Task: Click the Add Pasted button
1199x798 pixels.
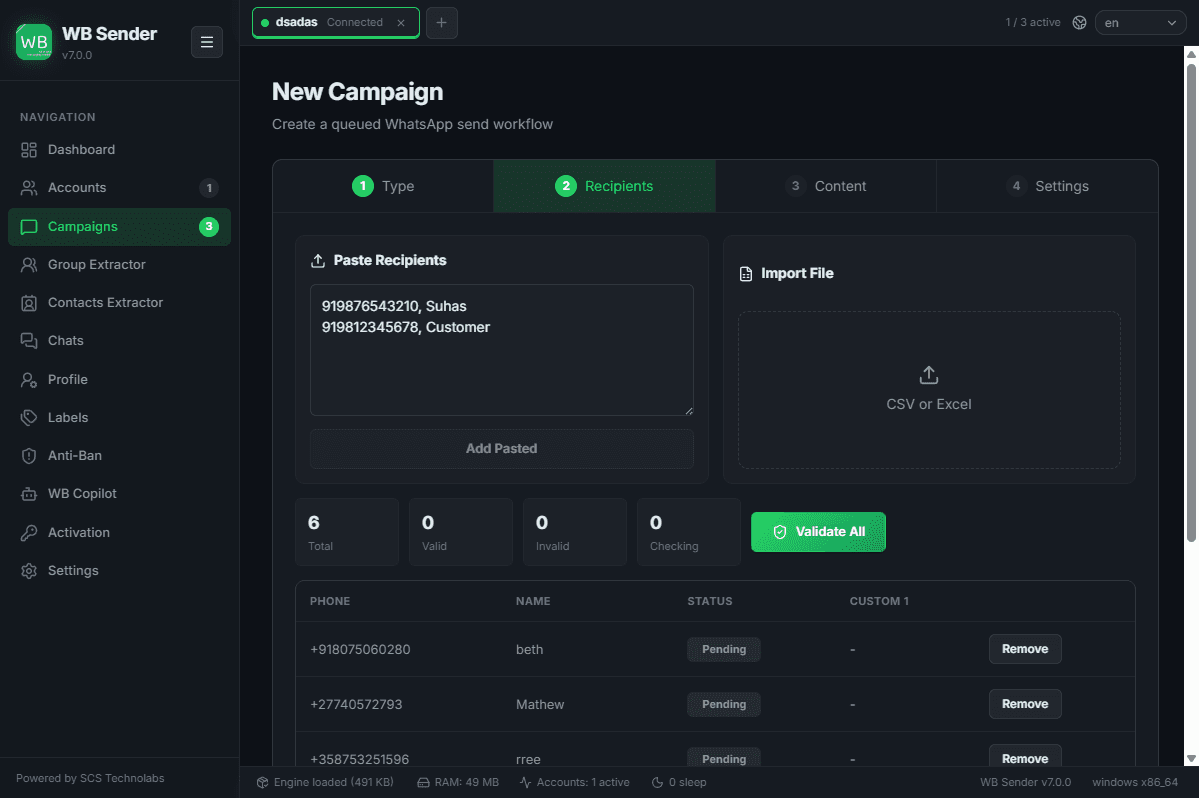Action: click(x=502, y=449)
